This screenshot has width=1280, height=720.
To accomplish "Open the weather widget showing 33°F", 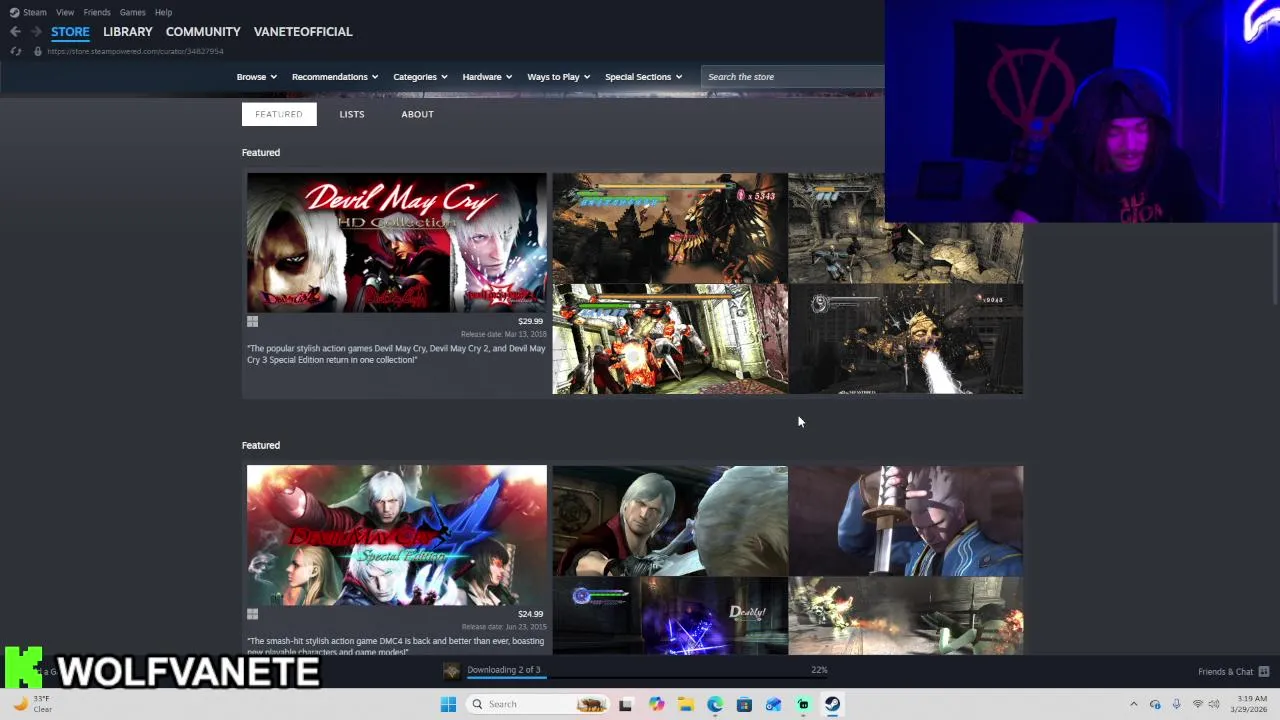I will point(32,704).
